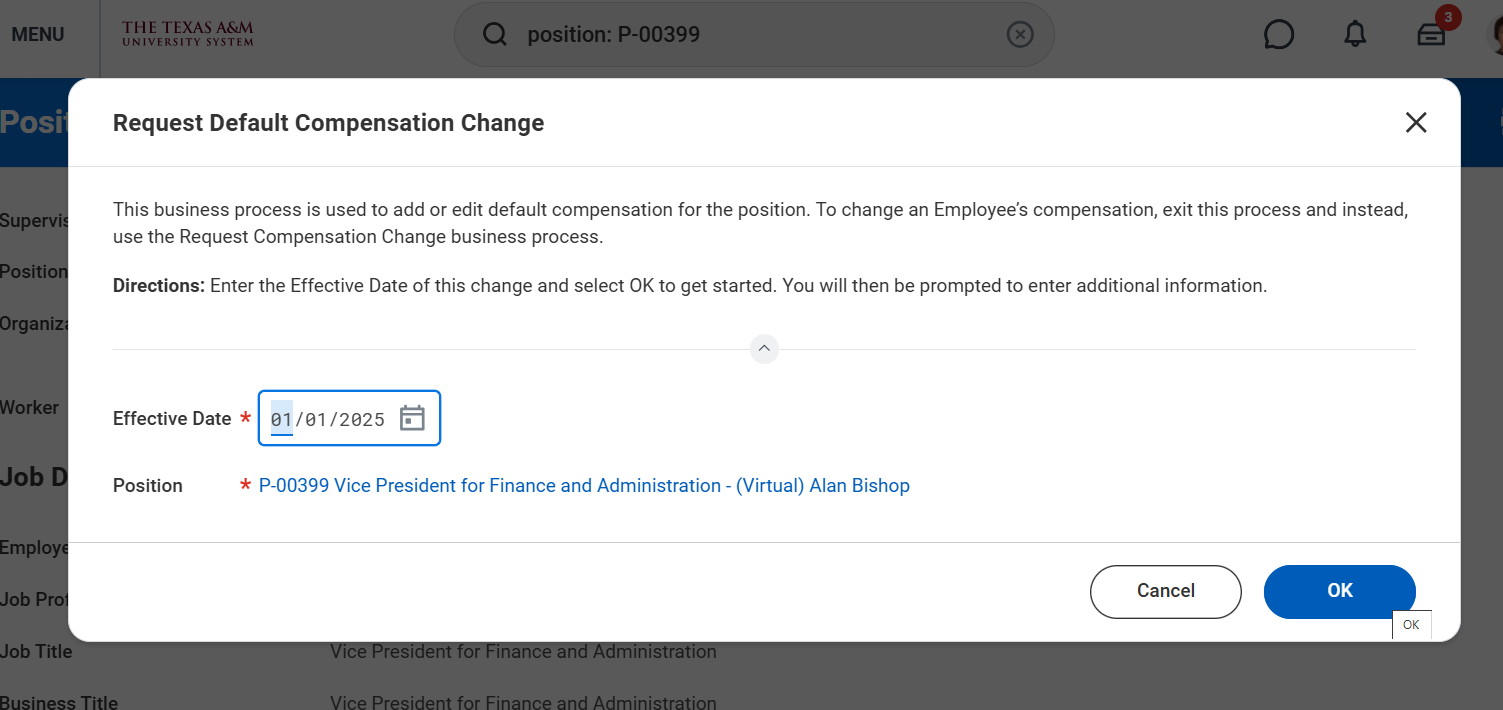Open the inbox tray icon

click(x=1431, y=35)
